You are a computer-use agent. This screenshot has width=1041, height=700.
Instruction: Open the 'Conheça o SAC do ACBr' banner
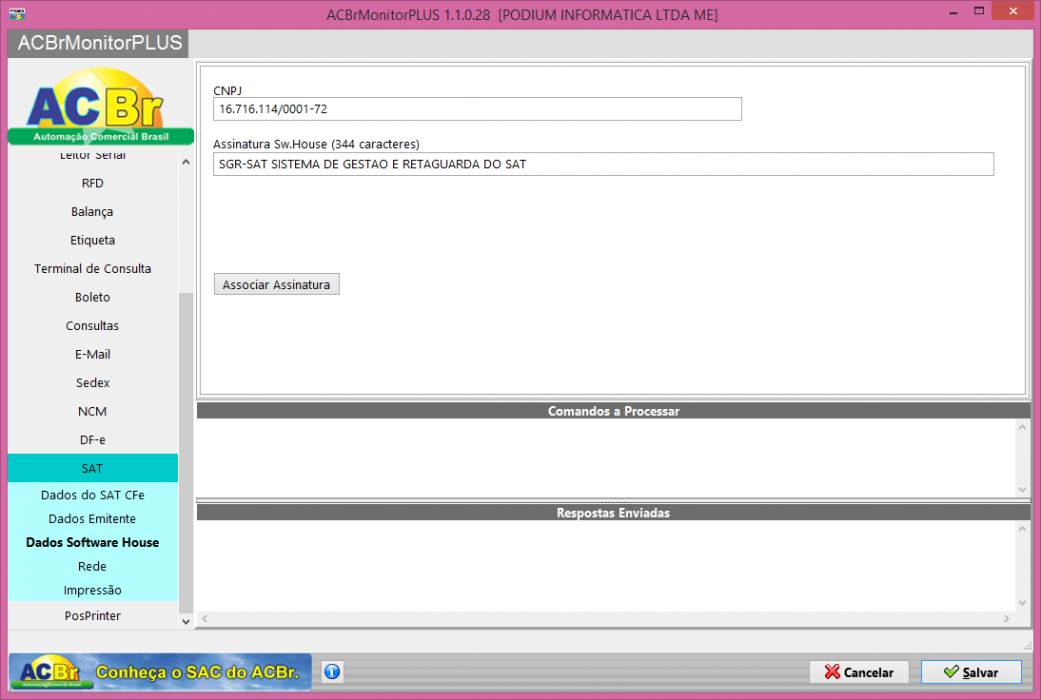click(x=160, y=672)
